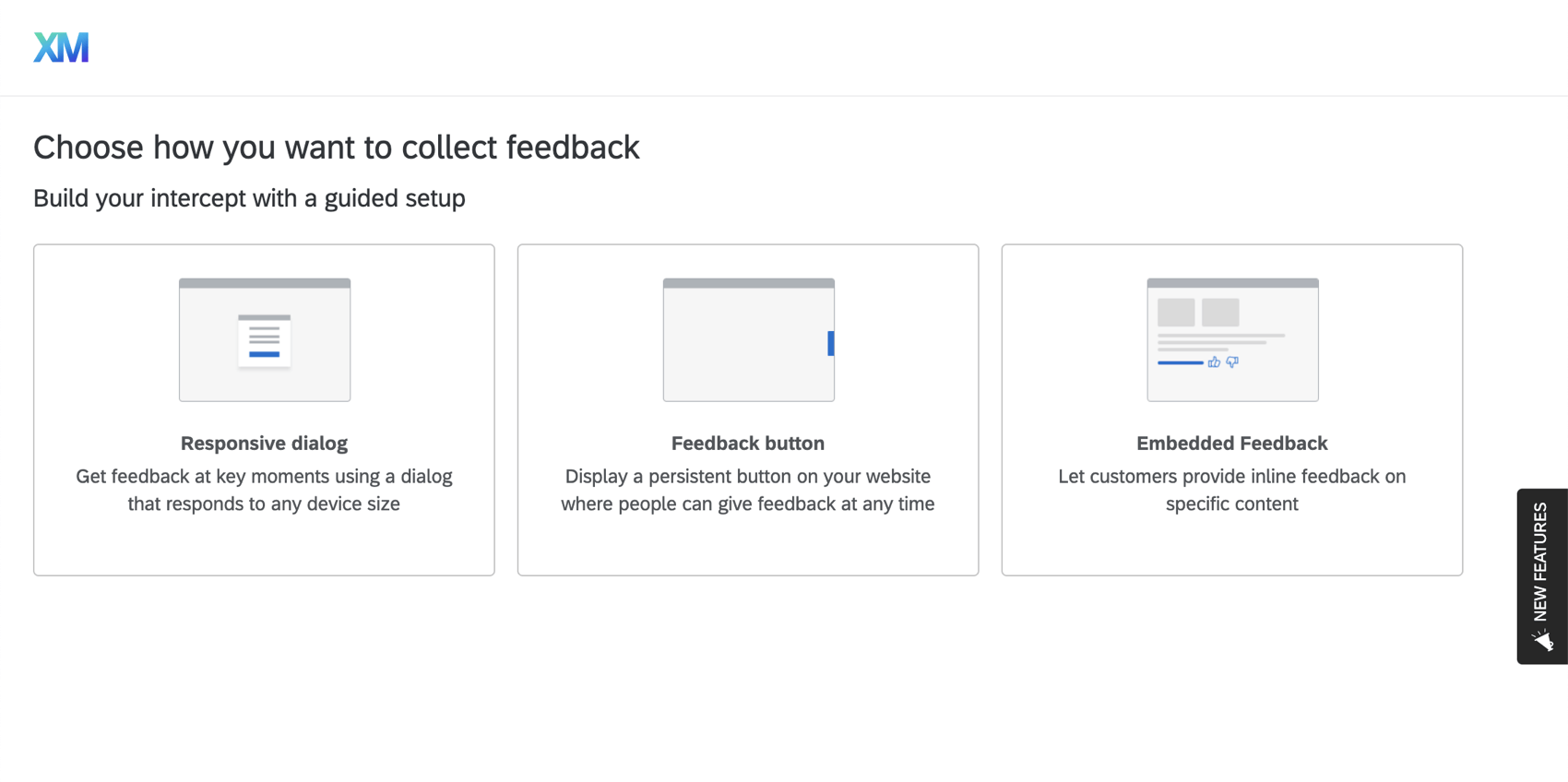Screen dimensions: 1568x782
Task: Click the Feedback button card title
Action: pyautogui.click(x=747, y=443)
